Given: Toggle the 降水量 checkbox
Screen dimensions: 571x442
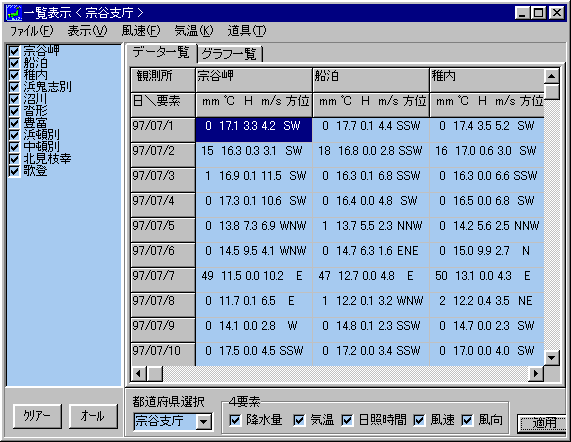Looking at the screenshot, I should click(x=235, y=420).
